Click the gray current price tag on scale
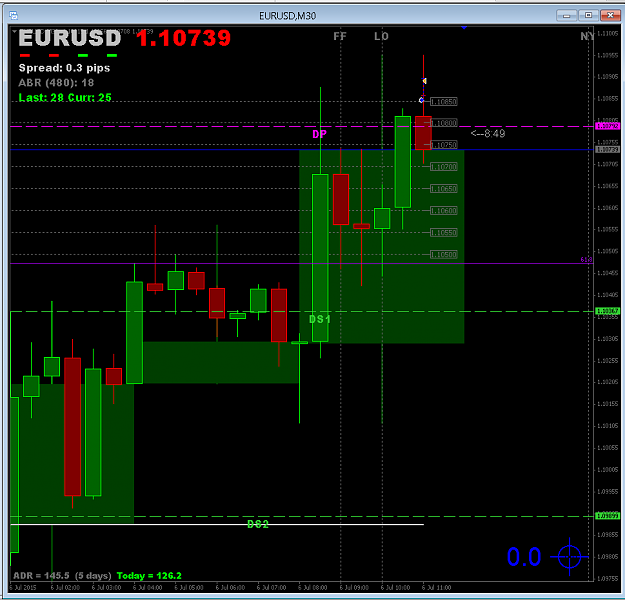Image resolution: width=625 pixels, height=600 pixels. pyautogui.click(x=607, y=150)
